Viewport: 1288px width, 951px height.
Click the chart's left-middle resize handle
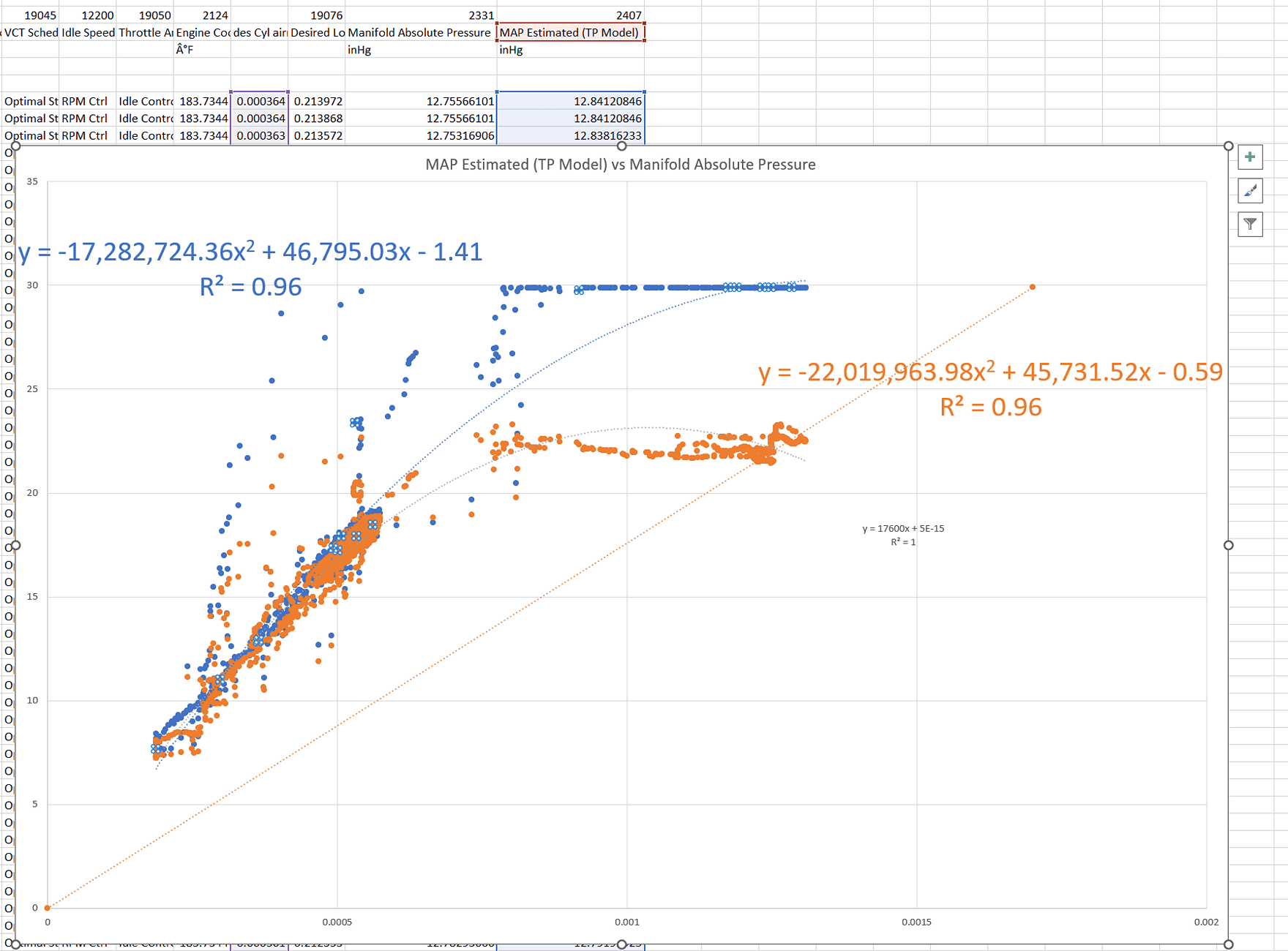[15, 545]
